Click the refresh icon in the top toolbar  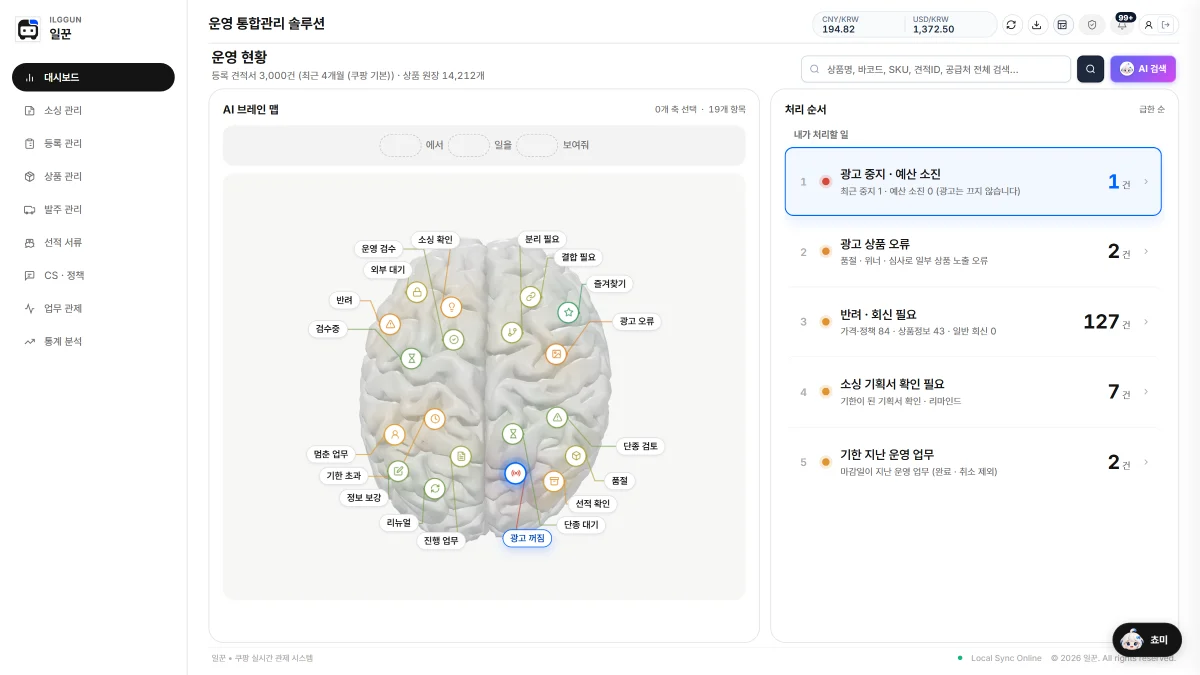[1011, 25]
